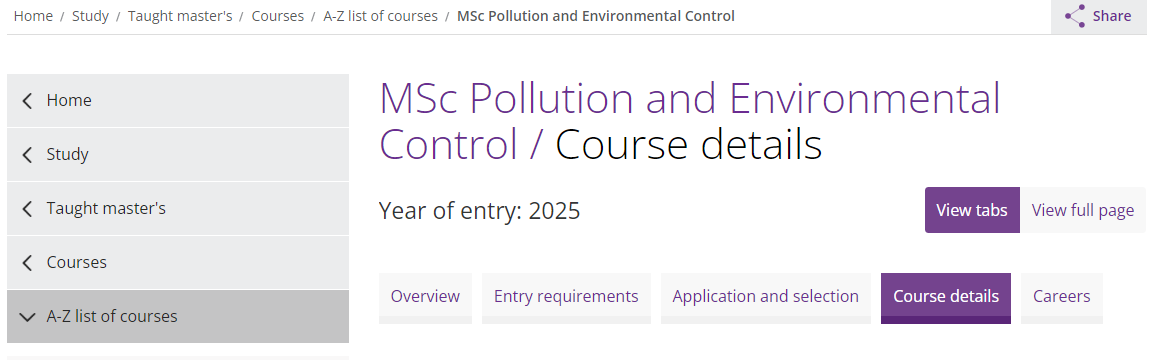Switch to View tabs mode
This screenshot has width=1171, height=360.
tap(972, 210)
